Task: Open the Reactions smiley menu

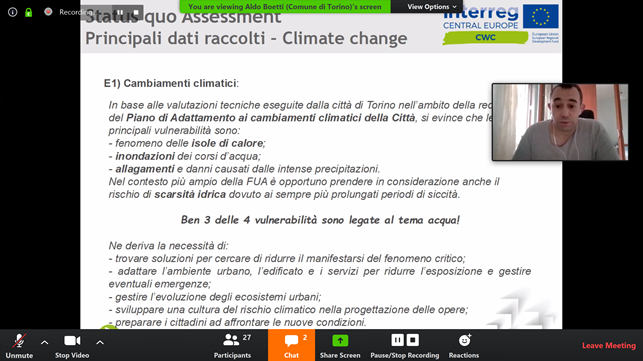Action: 464,340
